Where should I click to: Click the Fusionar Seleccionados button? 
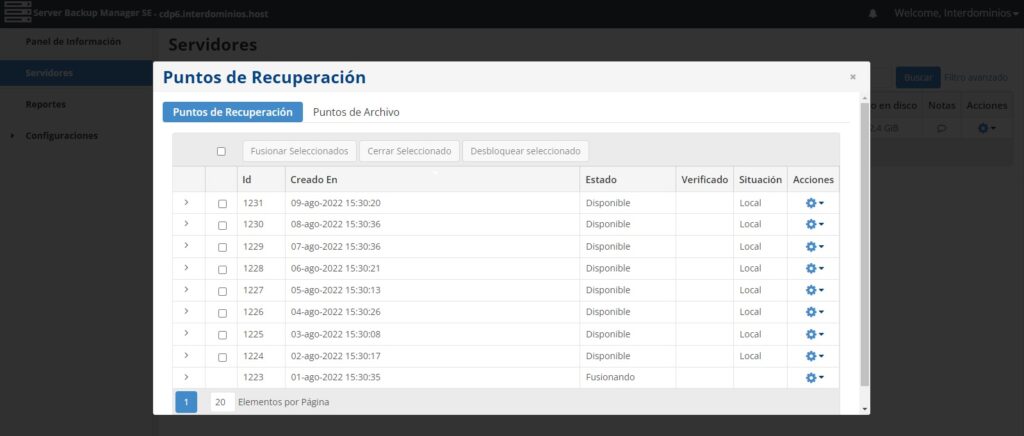click(300, 151)
